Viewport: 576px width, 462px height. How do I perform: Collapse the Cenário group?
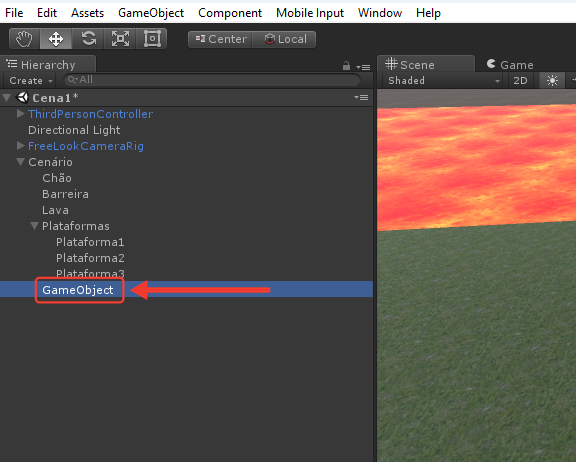coord(21,162)
